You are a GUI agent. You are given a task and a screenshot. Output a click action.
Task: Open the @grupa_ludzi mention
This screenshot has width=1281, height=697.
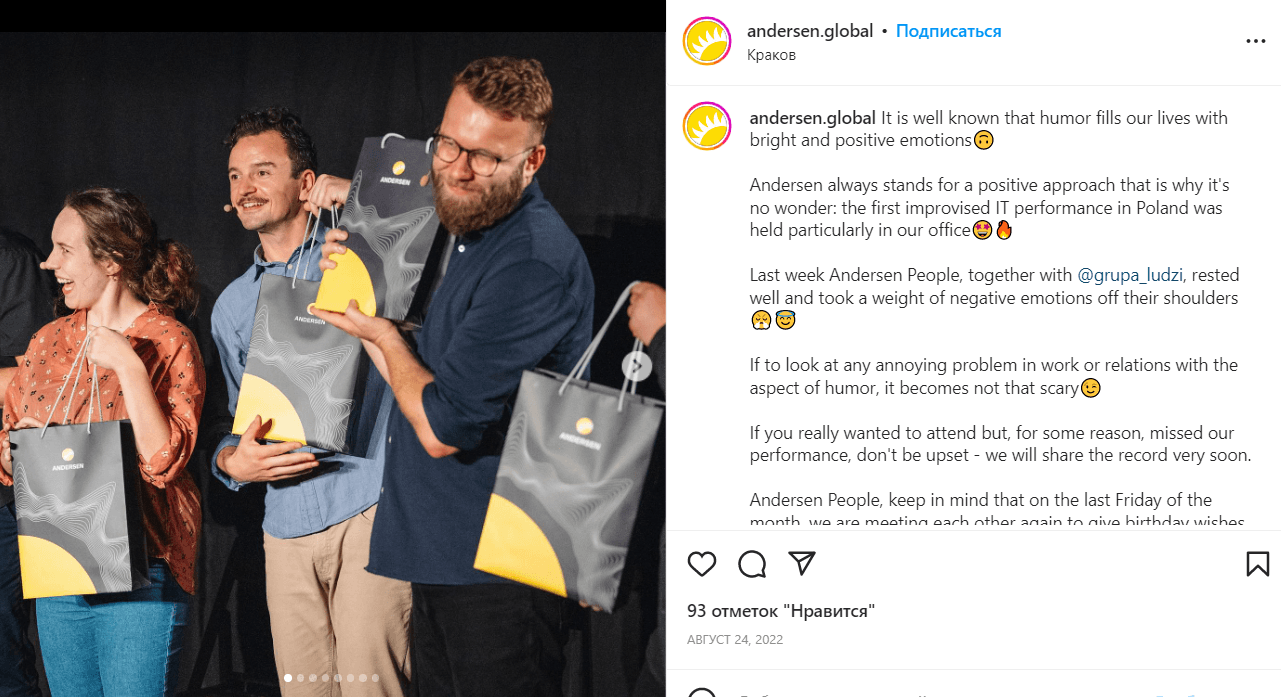tap(1130, 274)
